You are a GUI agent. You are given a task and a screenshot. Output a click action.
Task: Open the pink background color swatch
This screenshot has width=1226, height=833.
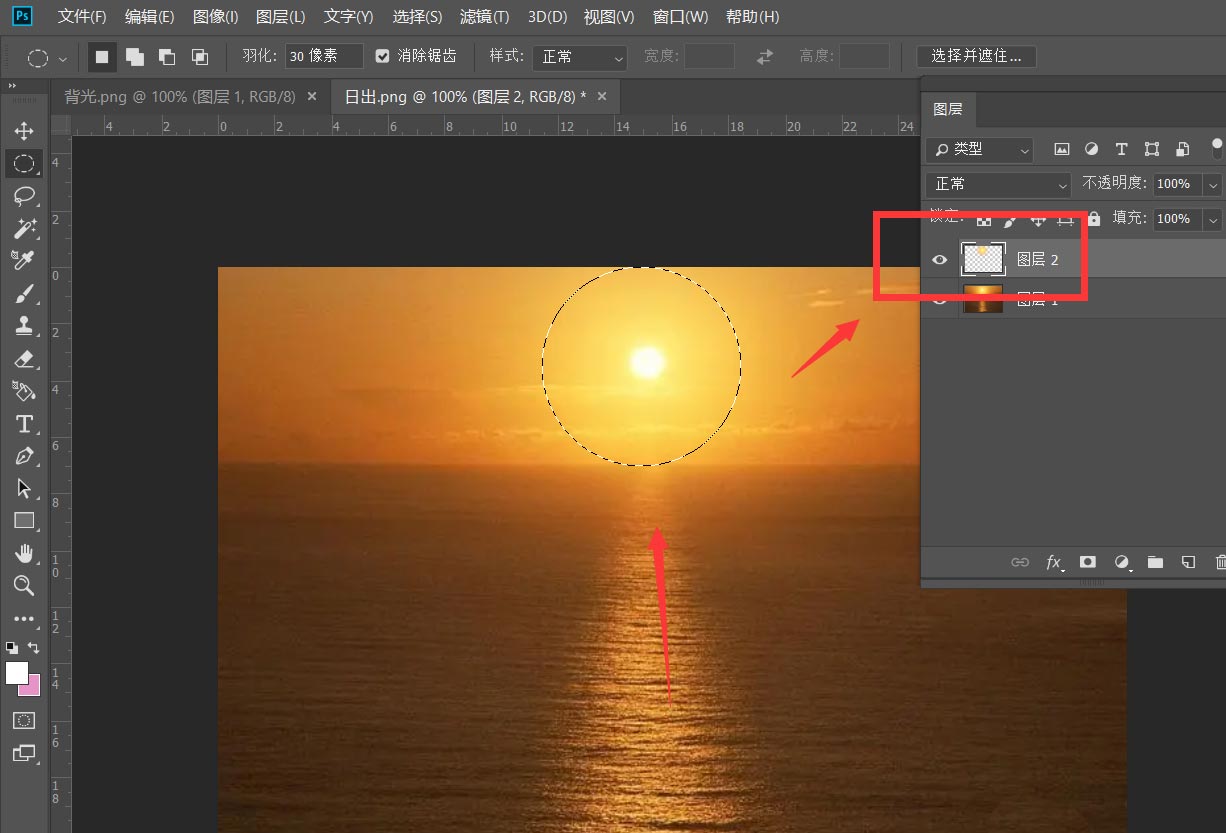33,688
